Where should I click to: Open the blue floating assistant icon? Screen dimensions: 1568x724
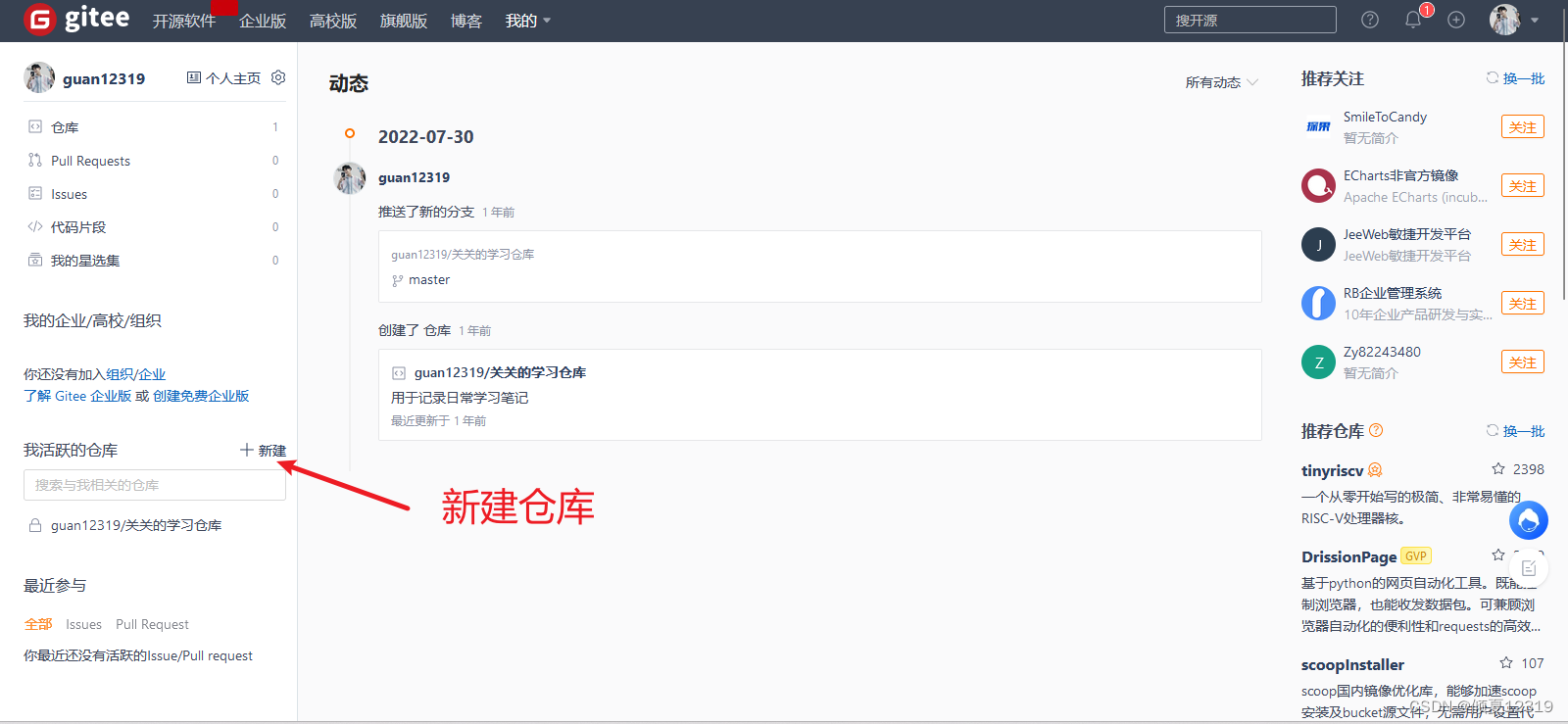(x=1528, y=520)
